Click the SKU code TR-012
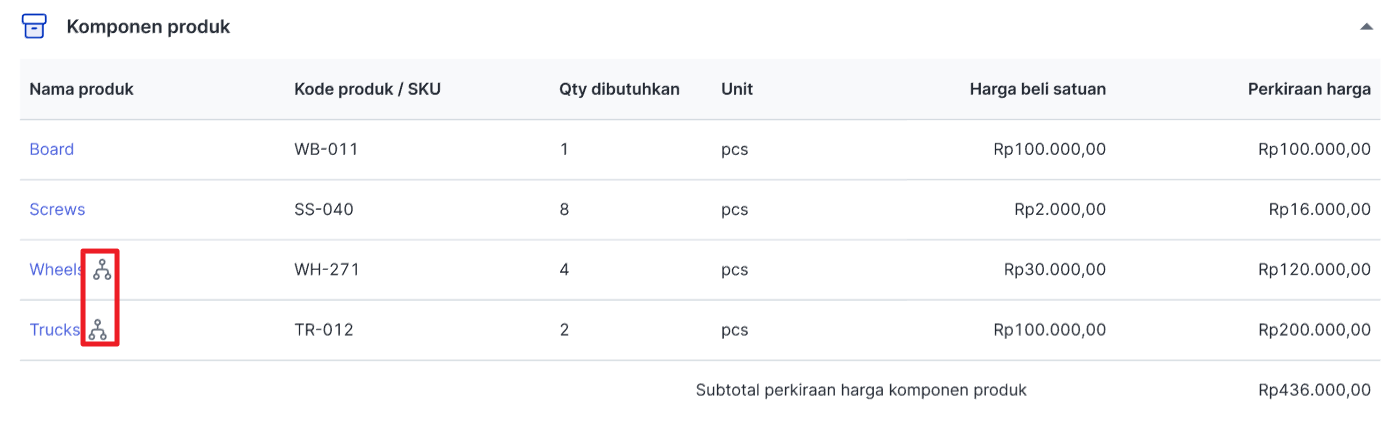The width and height of the screenshot is (1394, 429). point(324,329)
